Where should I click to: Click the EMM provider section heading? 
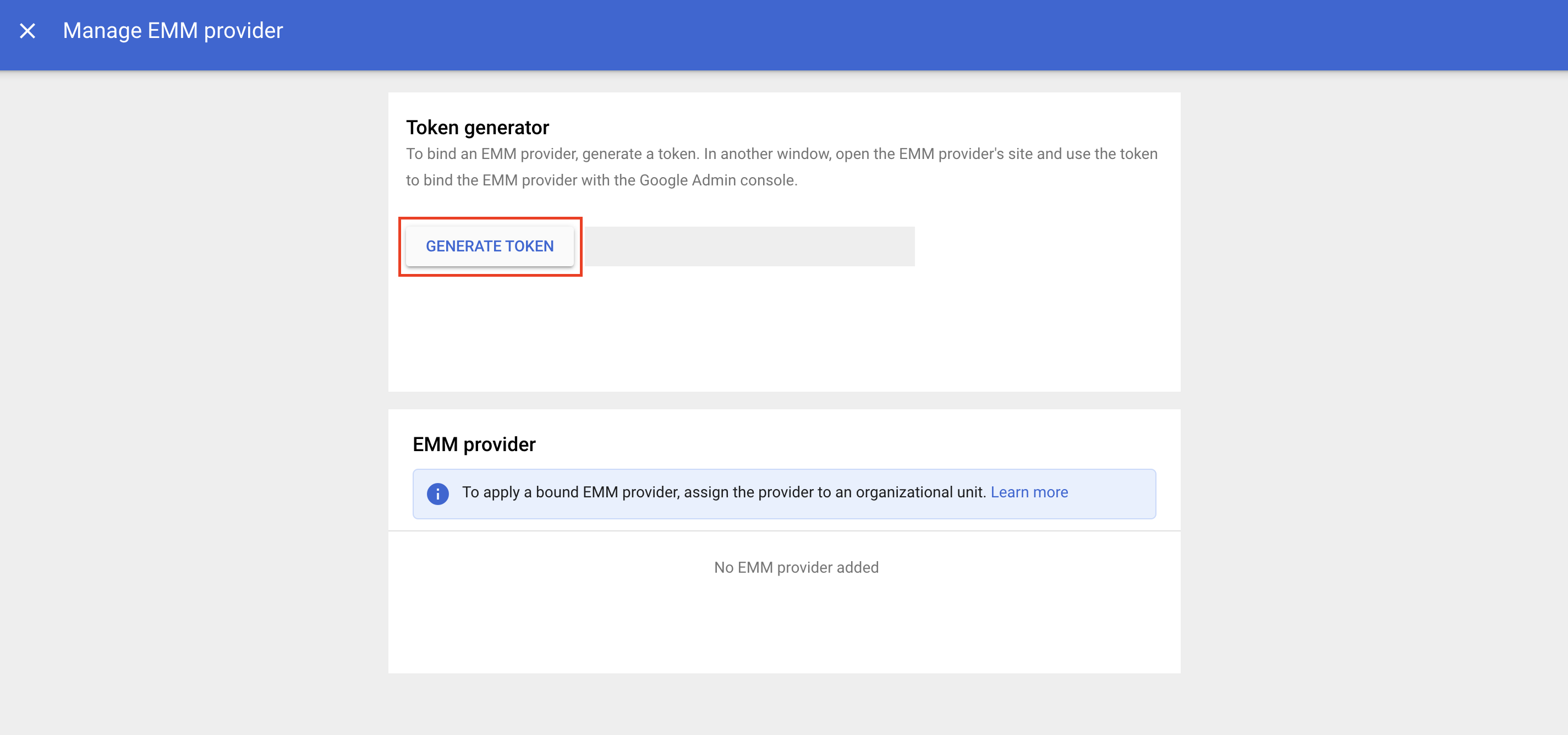[x=474, y=445]
